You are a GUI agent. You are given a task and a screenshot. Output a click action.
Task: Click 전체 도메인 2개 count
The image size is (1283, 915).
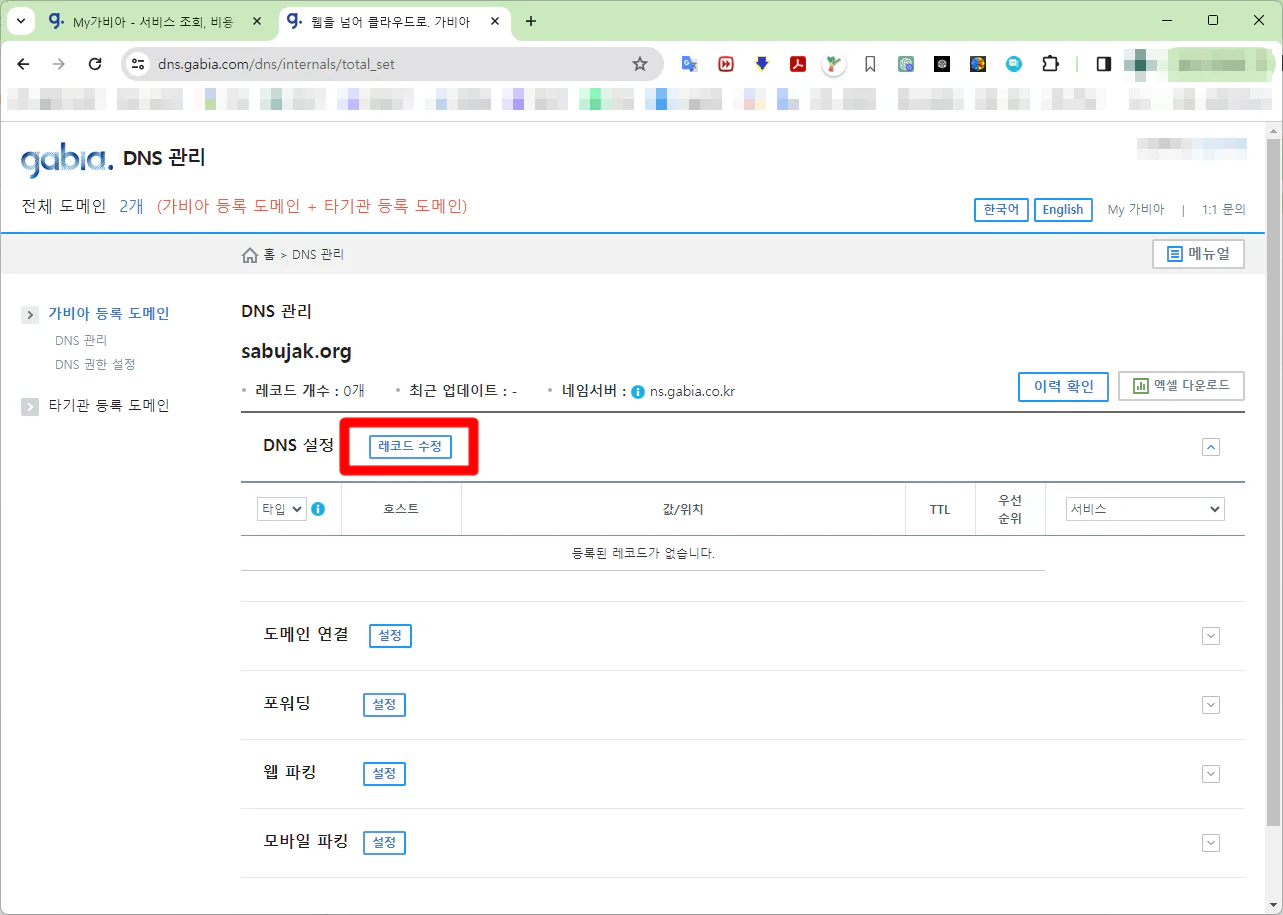(x=131, y=206)
